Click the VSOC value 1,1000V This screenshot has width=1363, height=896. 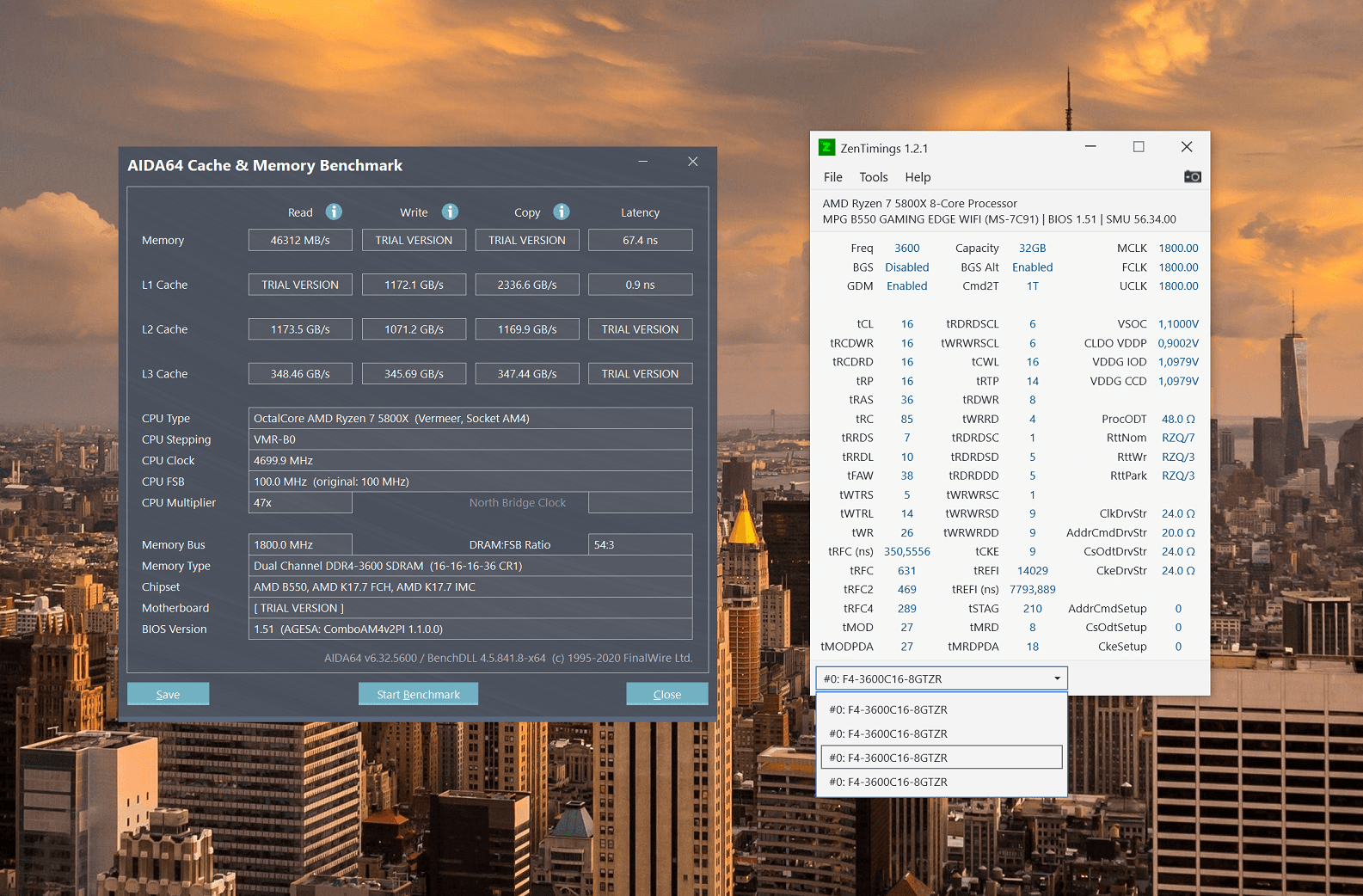(x=1178, y=324)
